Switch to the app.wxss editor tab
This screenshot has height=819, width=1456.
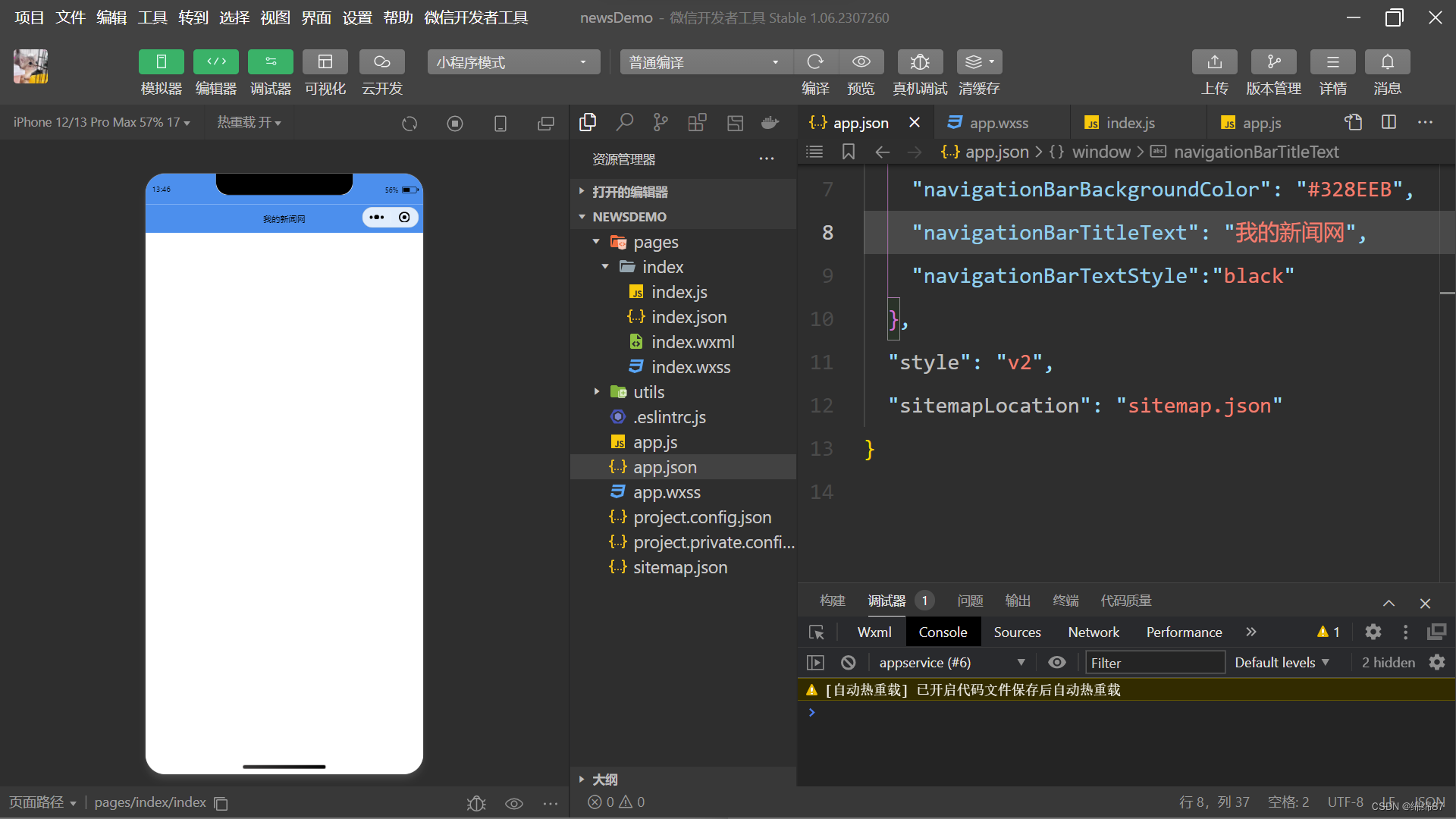coord(999,123)
